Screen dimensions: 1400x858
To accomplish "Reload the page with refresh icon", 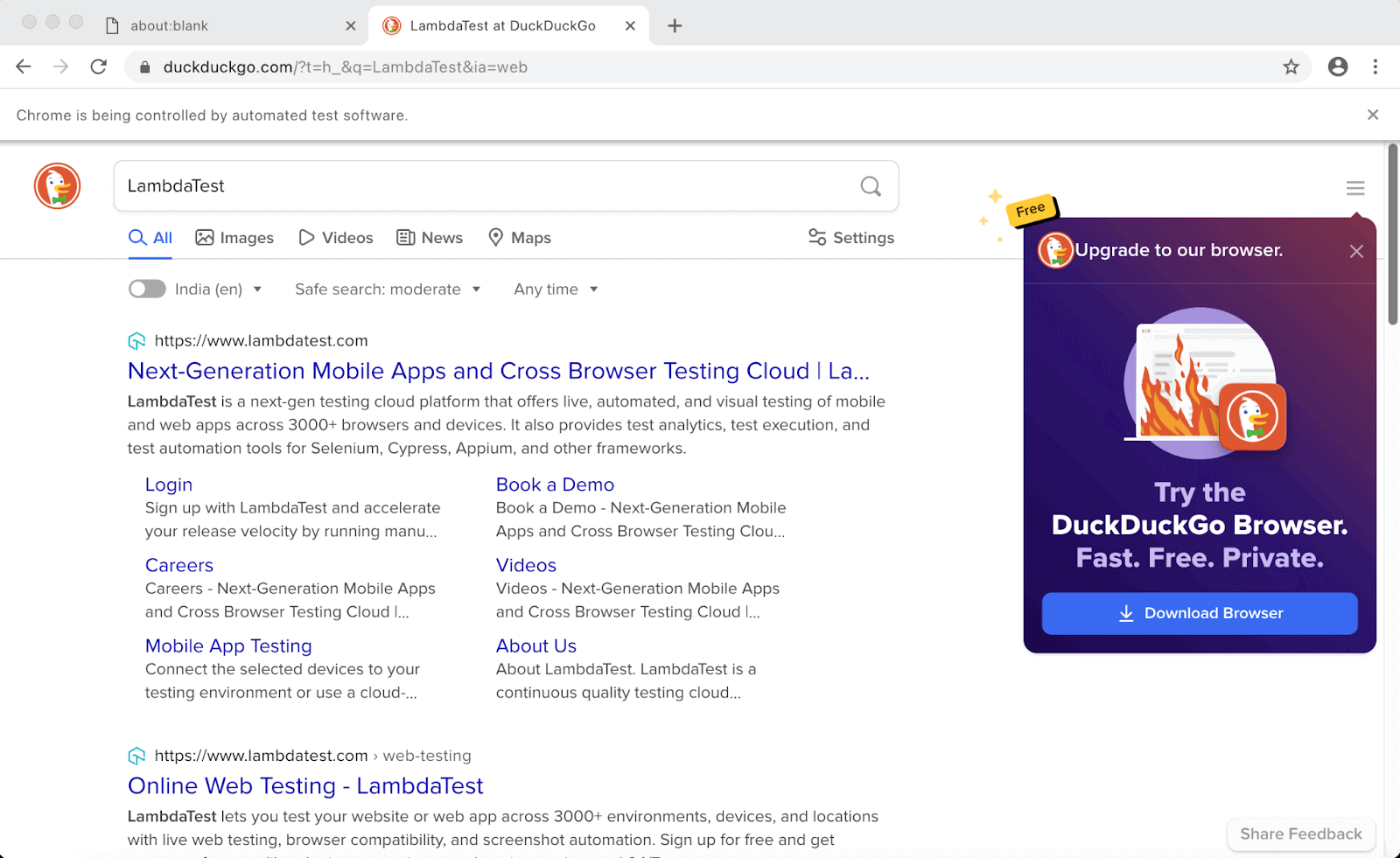I will 99,67.
